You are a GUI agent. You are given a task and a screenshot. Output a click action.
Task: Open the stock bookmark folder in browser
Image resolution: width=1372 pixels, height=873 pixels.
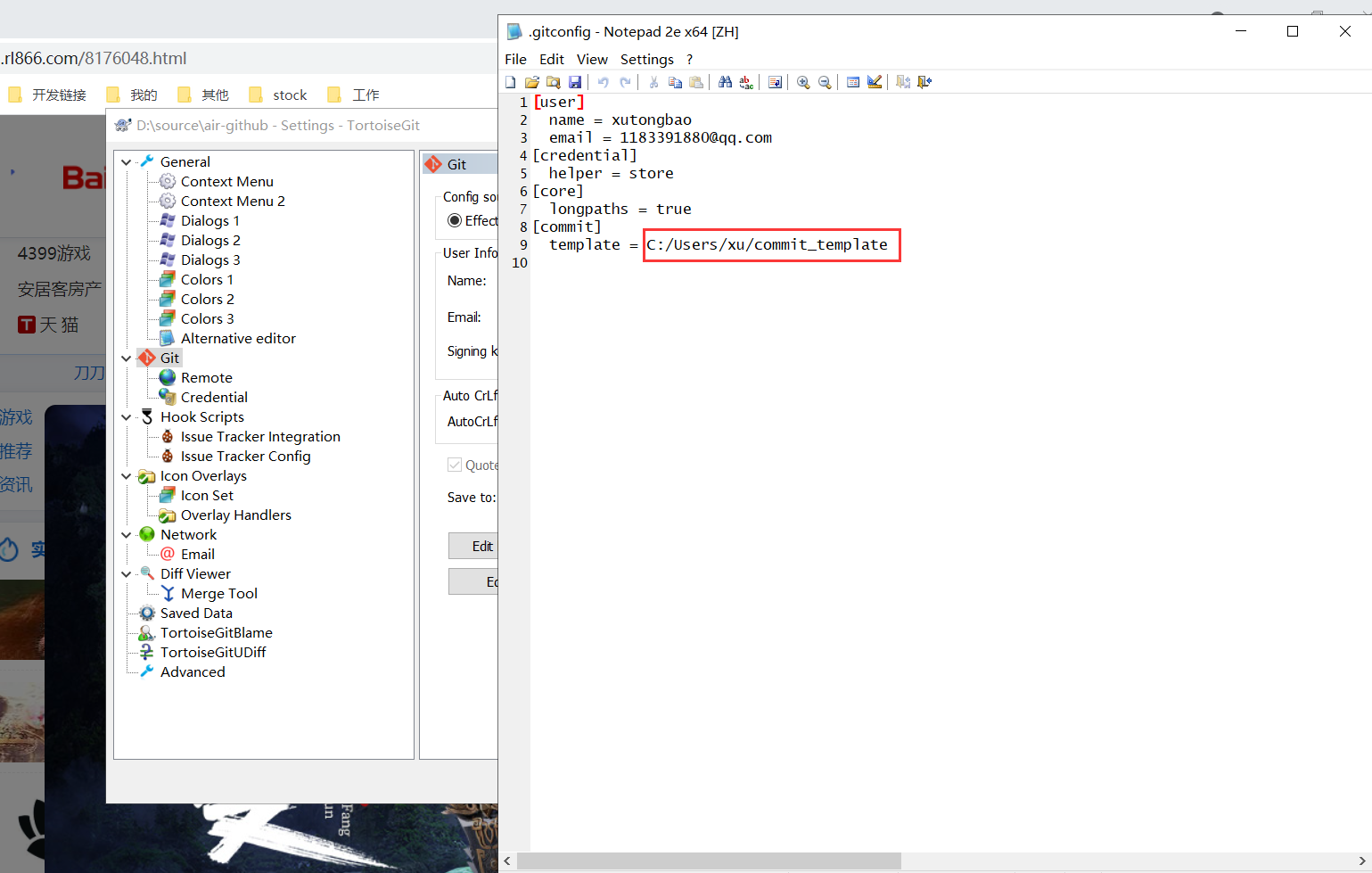tap(278, 95)
